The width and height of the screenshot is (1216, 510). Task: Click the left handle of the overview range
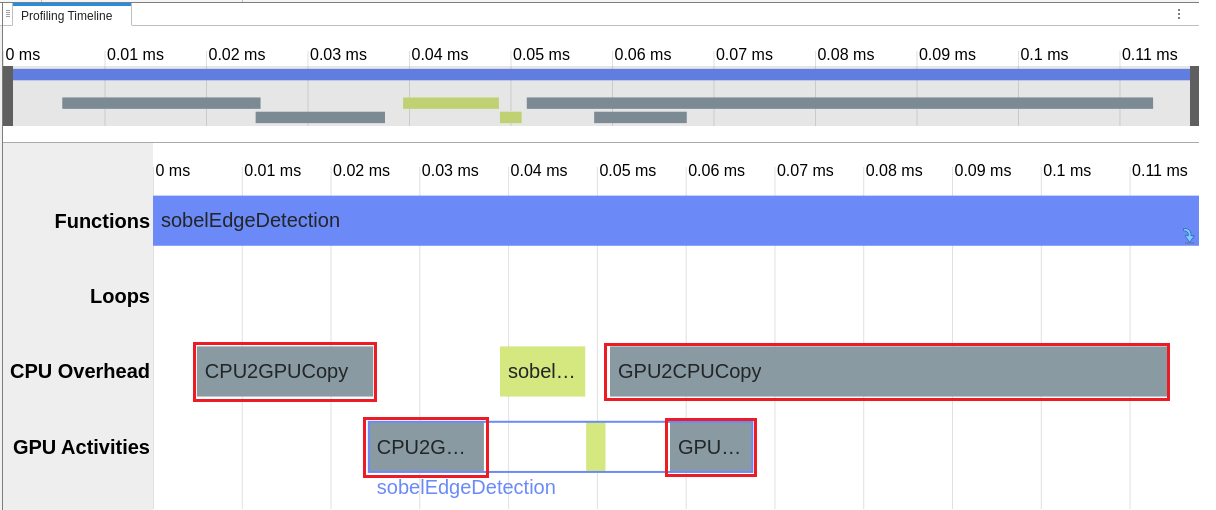(8, 96)
